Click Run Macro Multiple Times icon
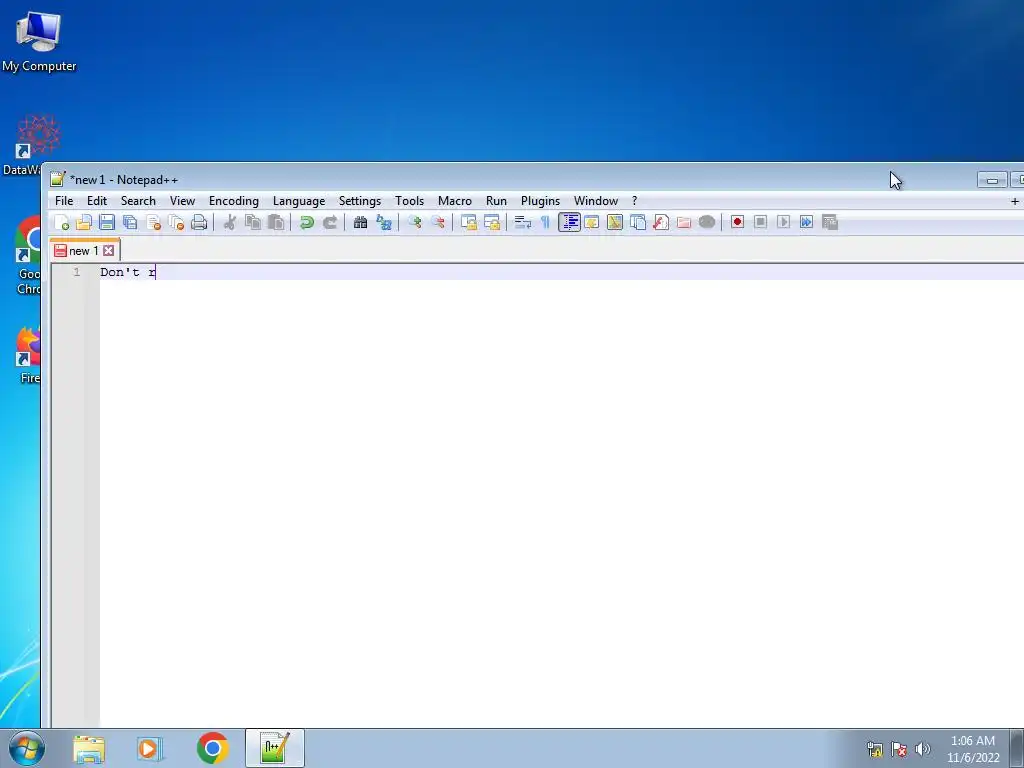This screenshot has width=1024, height=768. (807, 222)
